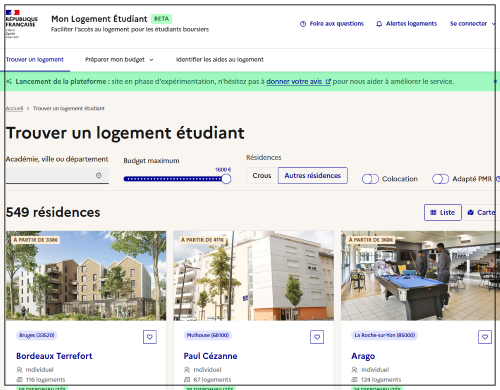Expand Préparer mon budget menu
This screenshot has width=500, height=390.
tap(119, 60)
